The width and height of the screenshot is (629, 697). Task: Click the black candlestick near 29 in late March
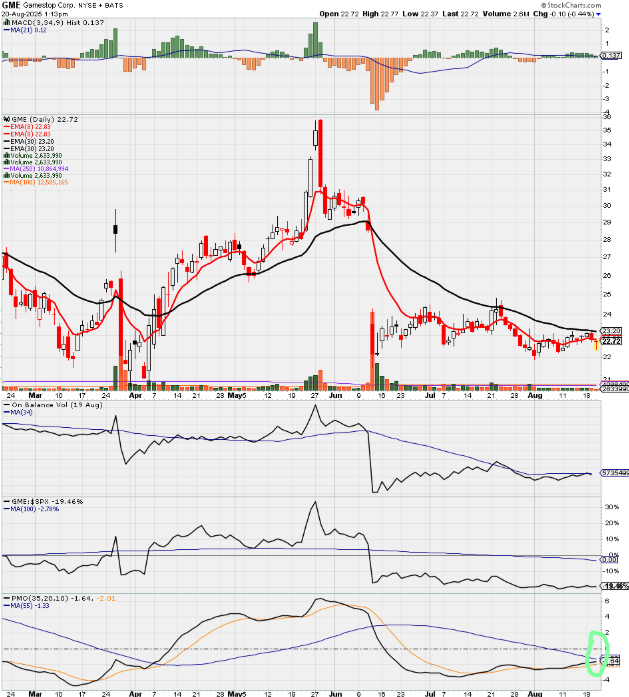point(116,229)
